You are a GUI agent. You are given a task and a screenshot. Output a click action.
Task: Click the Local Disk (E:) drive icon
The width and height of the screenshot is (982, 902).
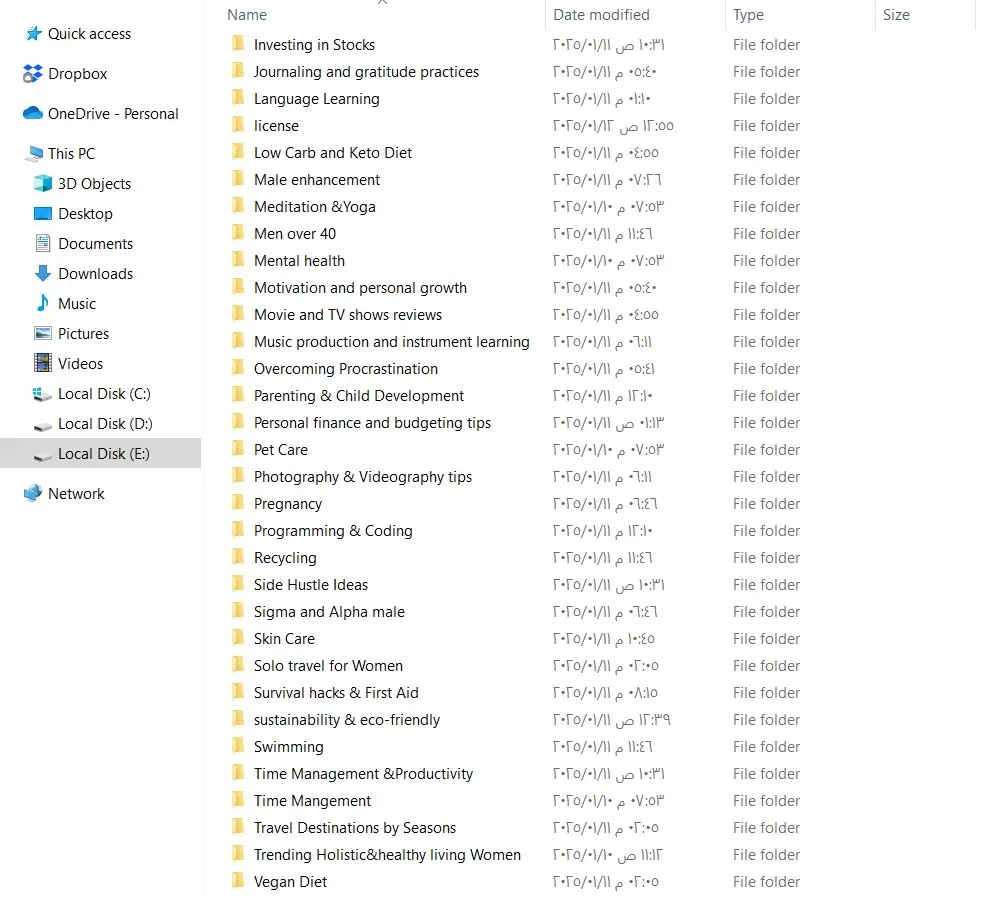pyautogui.click(x=42, y=455)
